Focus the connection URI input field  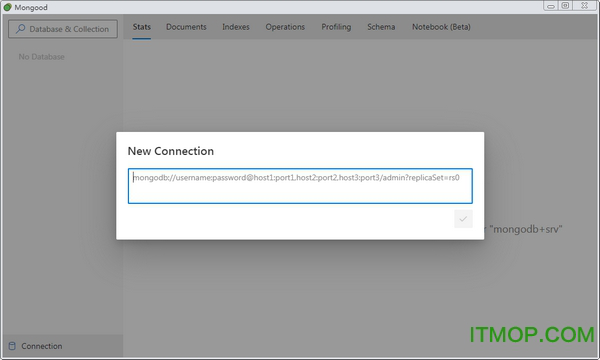tap(300, 186)
